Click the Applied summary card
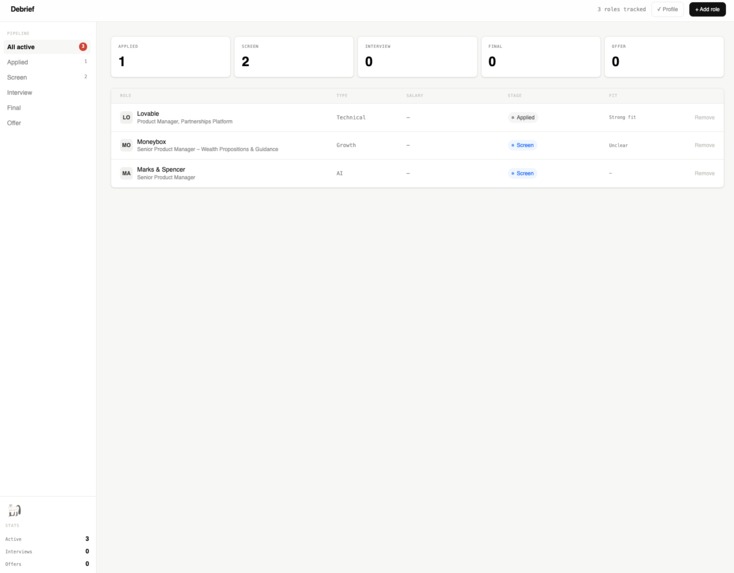 coord(170,57)
